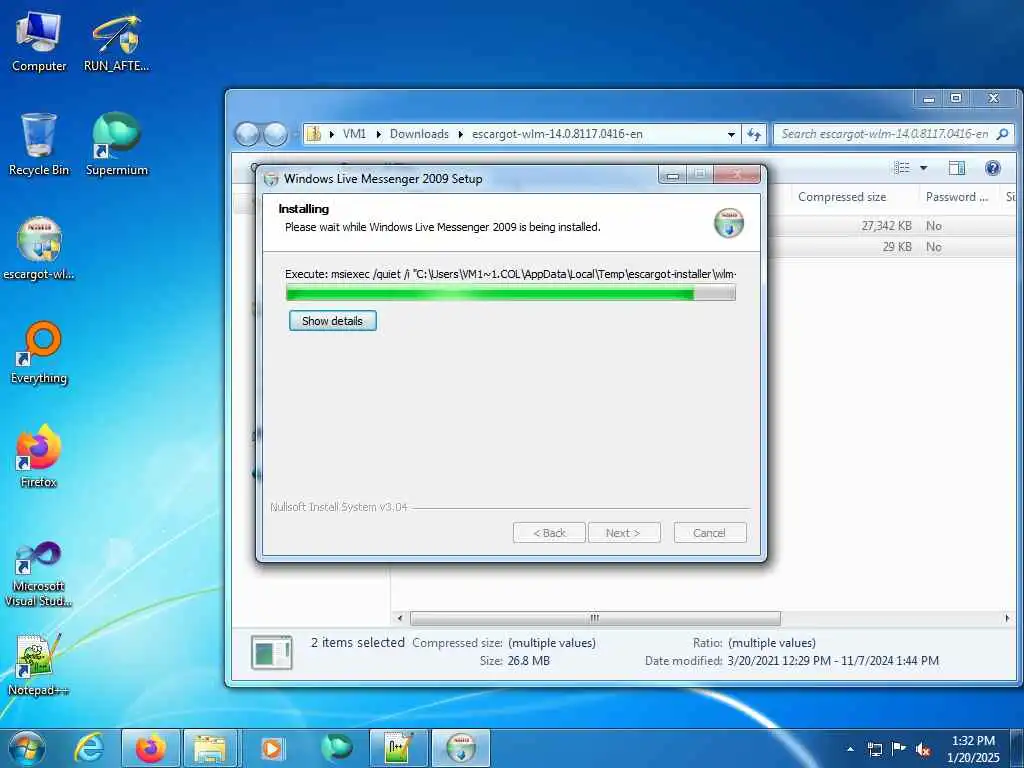Click the Explorer back navigation arrow
The height and width of the screenshot is (768, 1024).
(248, 135)
